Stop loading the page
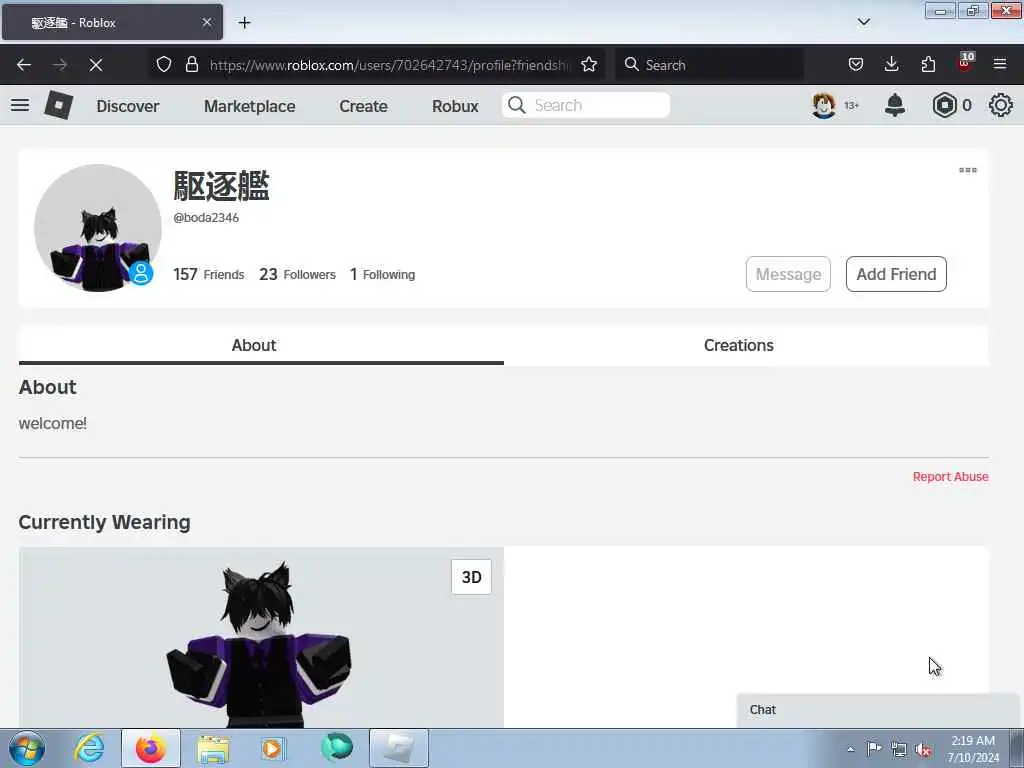 click(95, 65)
